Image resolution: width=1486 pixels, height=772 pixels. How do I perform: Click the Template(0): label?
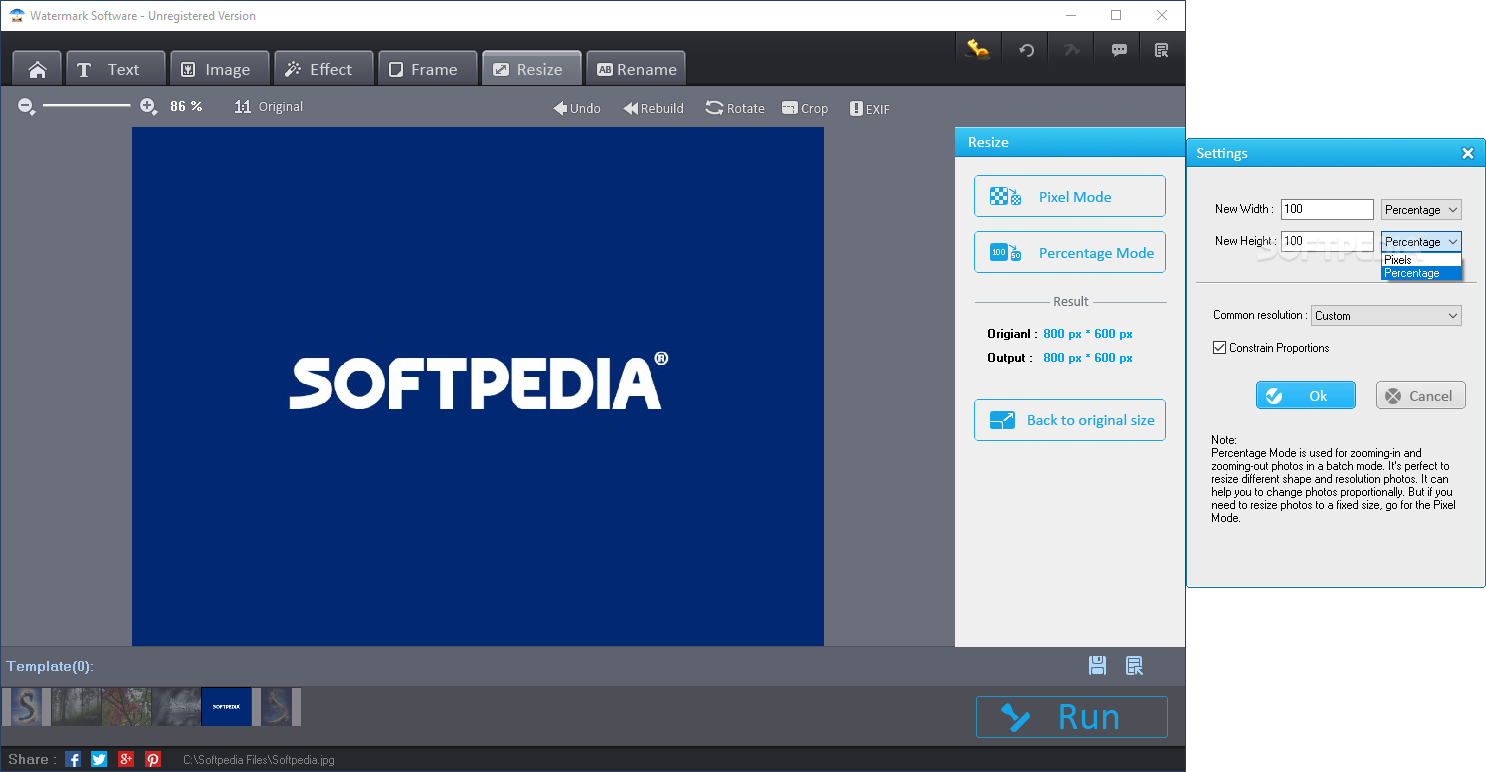pyautogui.click(x=50, y=666)
